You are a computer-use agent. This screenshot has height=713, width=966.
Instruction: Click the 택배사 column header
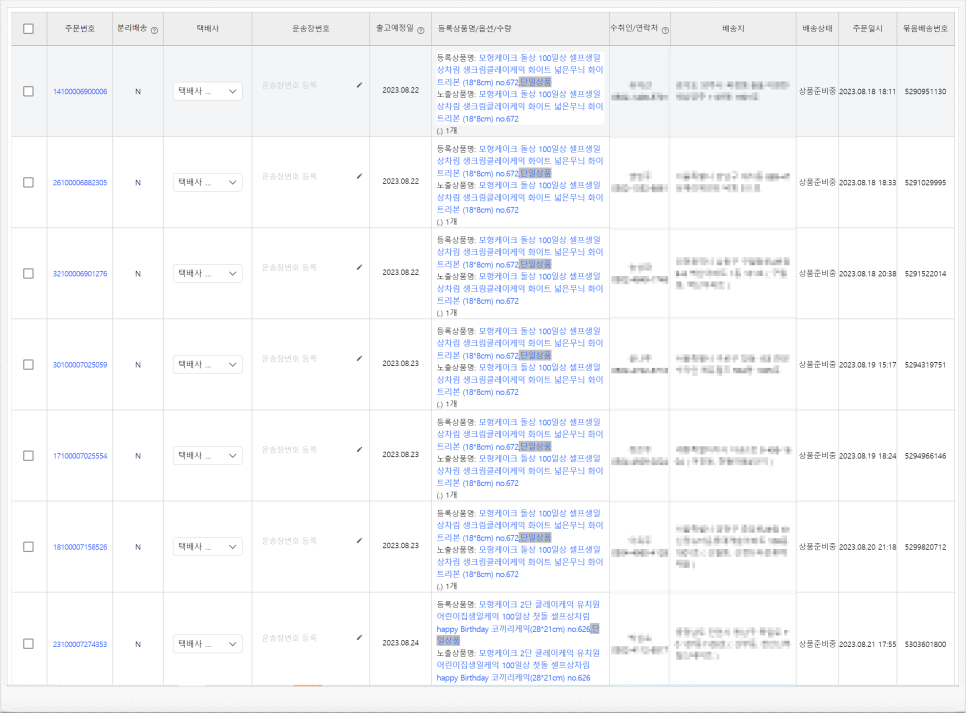pyautogui.click(x=208, y=29)
